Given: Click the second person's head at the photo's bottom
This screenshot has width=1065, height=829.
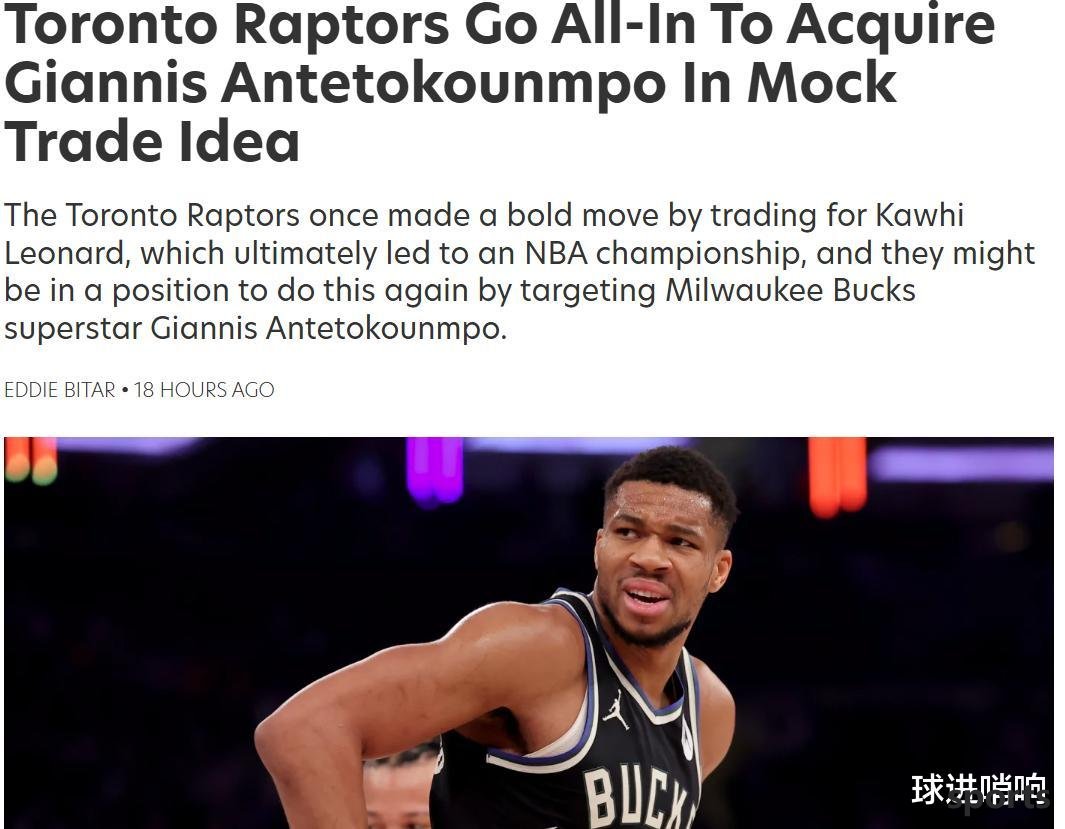Looking at the screenshot, I should pos(401,788).
